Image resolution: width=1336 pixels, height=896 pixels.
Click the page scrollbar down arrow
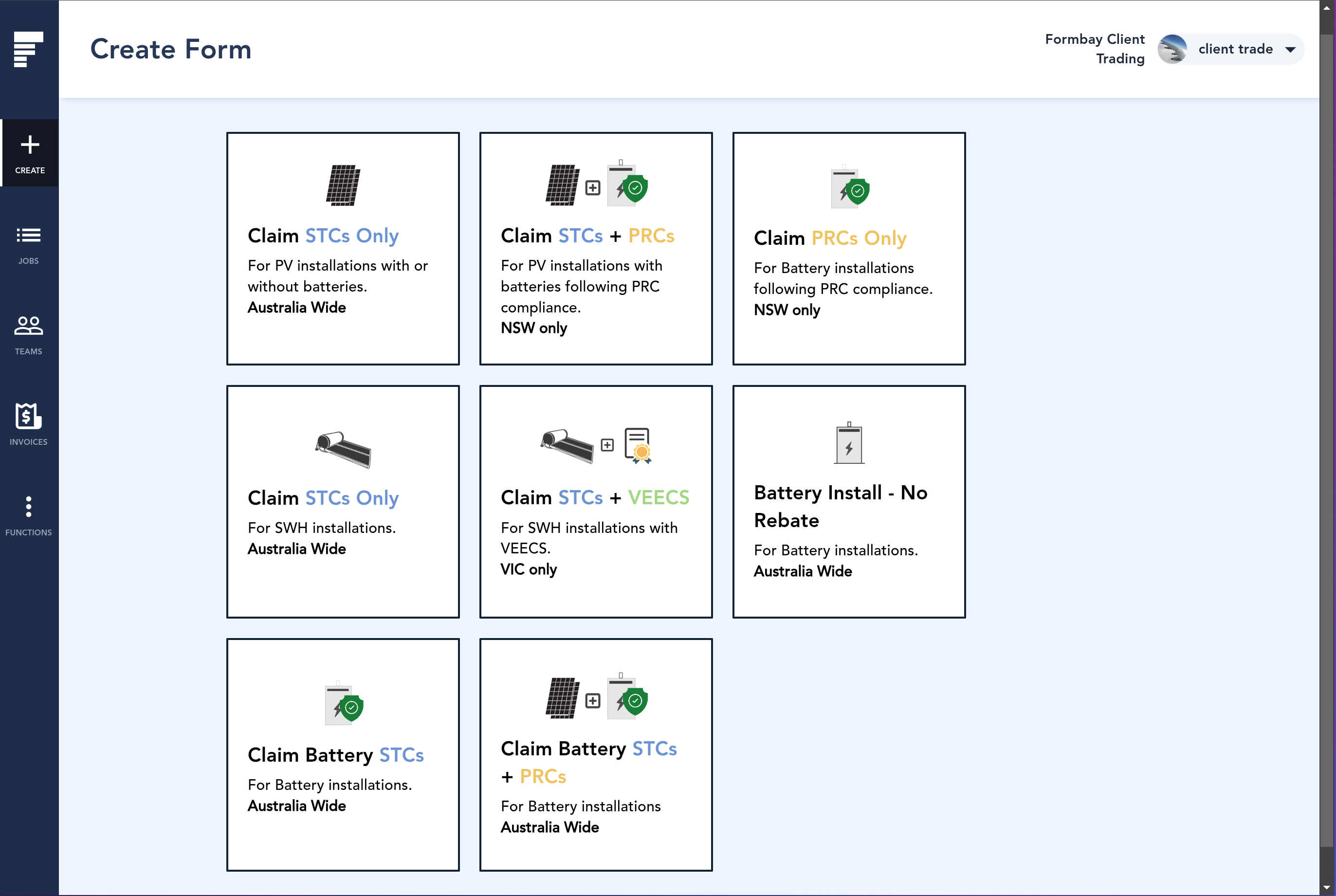(x=1327, y=887)
